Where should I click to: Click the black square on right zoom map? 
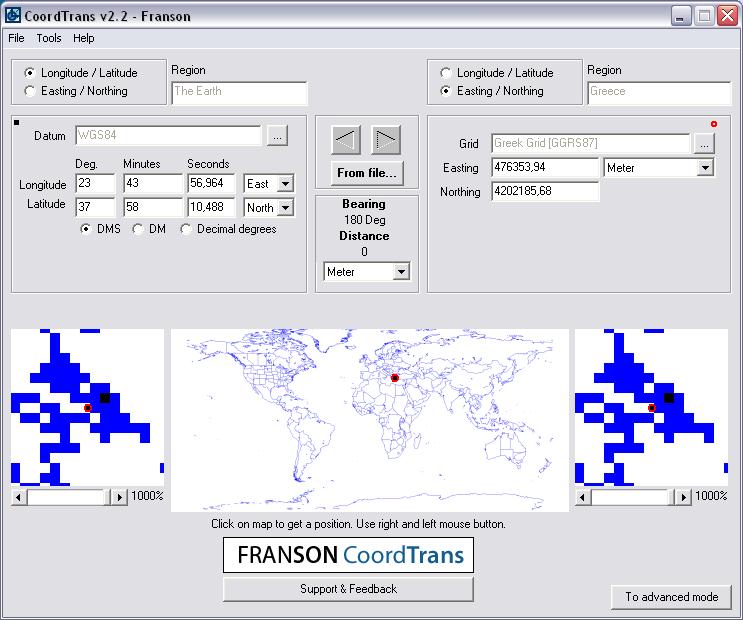669,398
